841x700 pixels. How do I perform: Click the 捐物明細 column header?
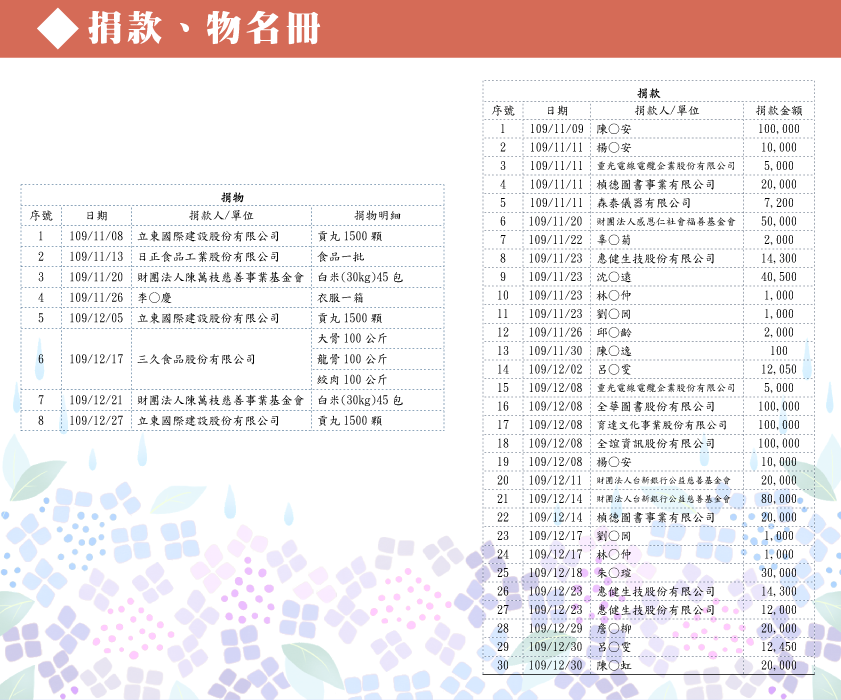377,215
